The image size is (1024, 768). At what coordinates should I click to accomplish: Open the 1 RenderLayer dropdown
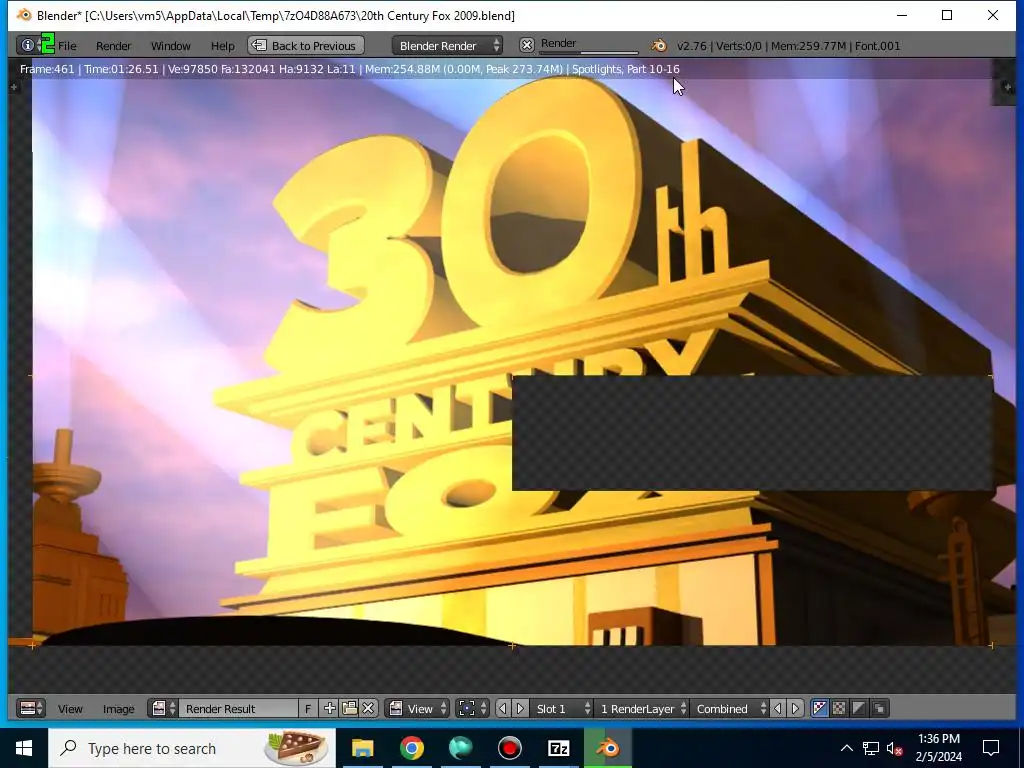click(641, 709)
